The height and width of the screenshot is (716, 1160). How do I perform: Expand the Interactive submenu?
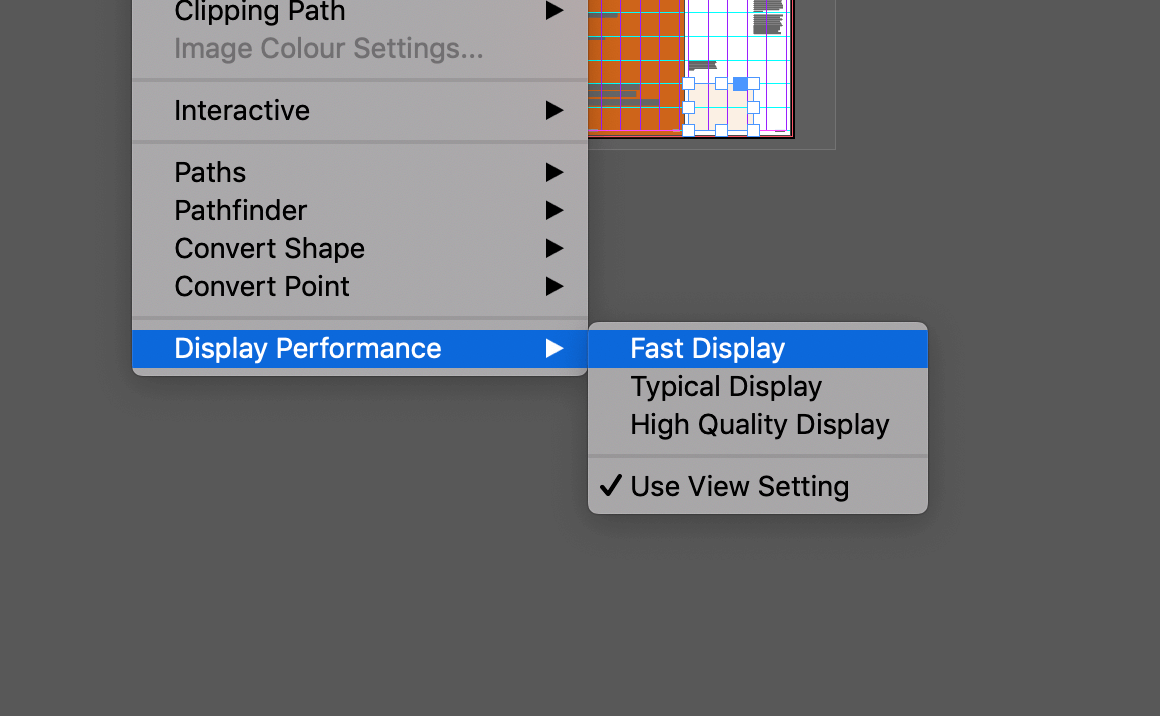coord(242,111)
